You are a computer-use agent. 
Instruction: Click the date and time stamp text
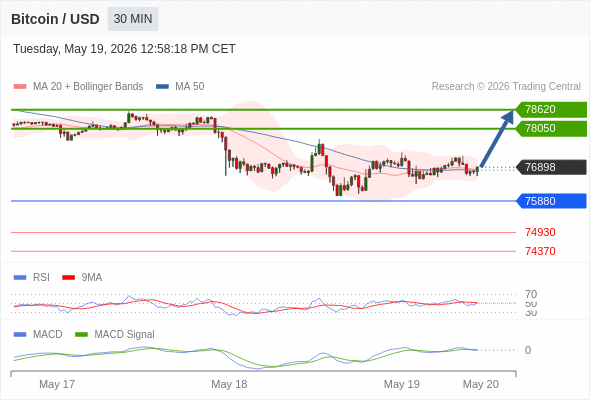[x=124, y=49]
